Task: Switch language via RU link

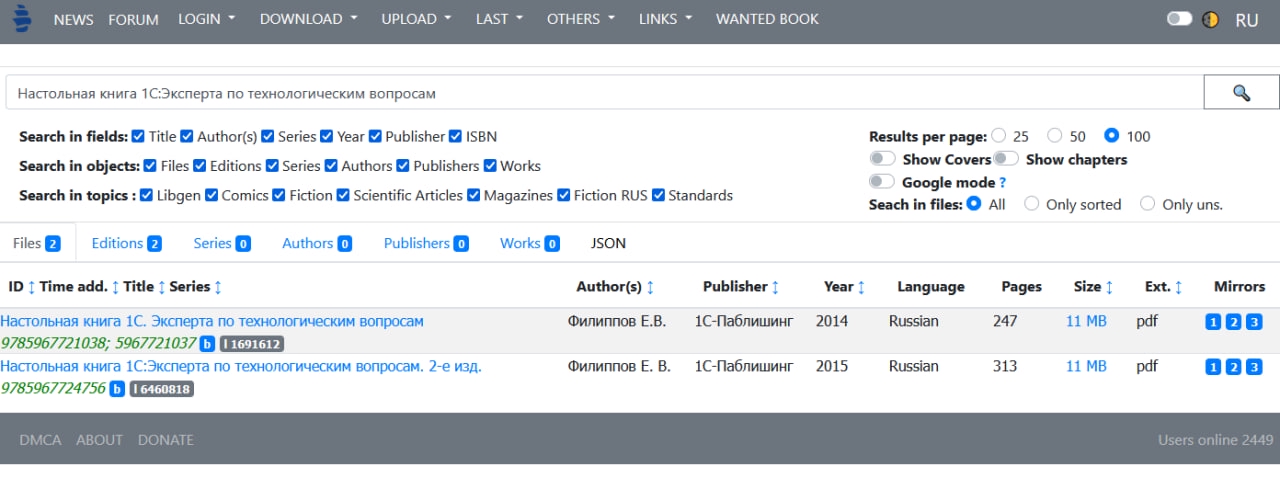Action: (x=1247, y=19)
